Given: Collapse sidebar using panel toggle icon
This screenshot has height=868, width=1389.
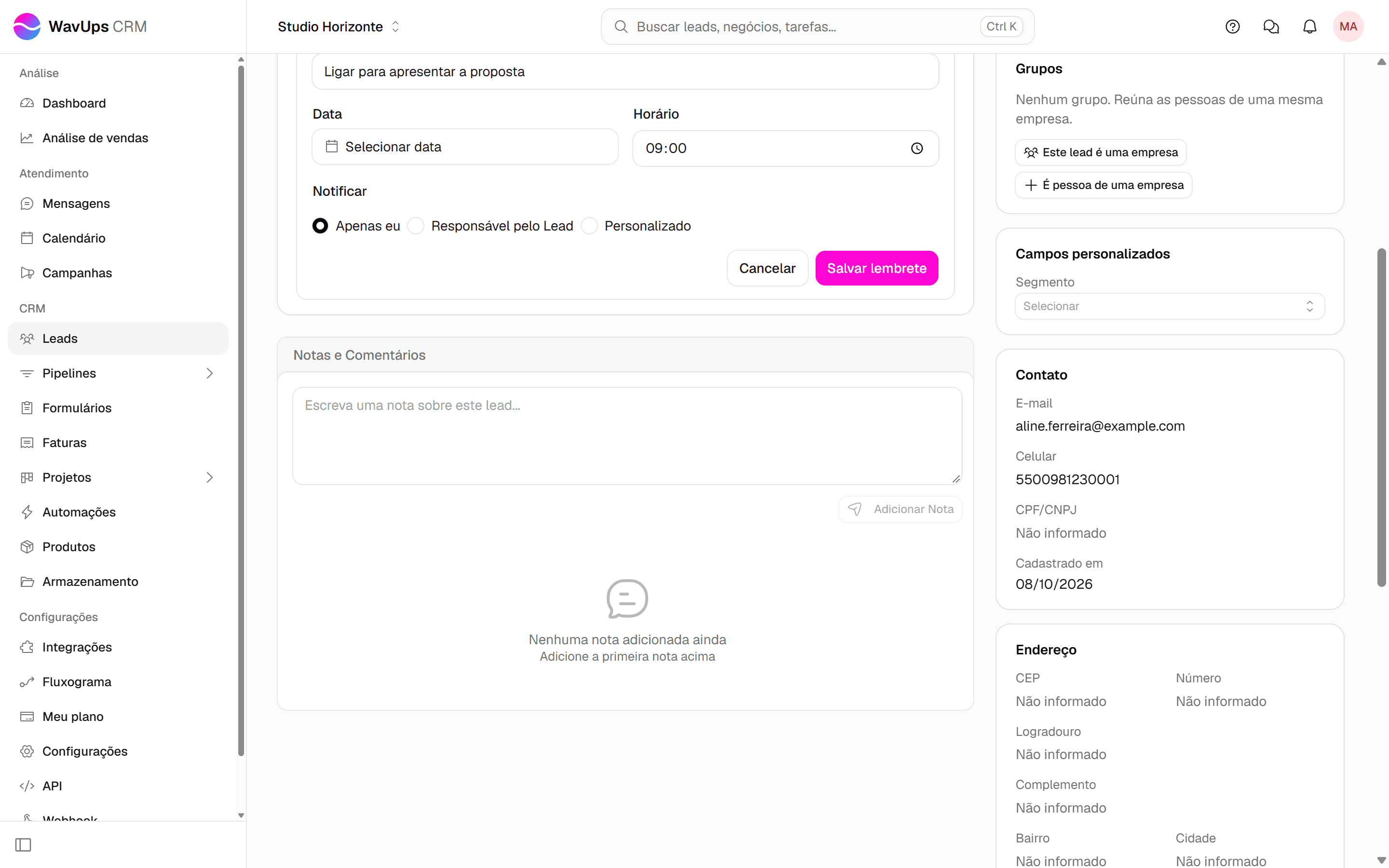Looking at the screenshot, I should pos(23,844).
